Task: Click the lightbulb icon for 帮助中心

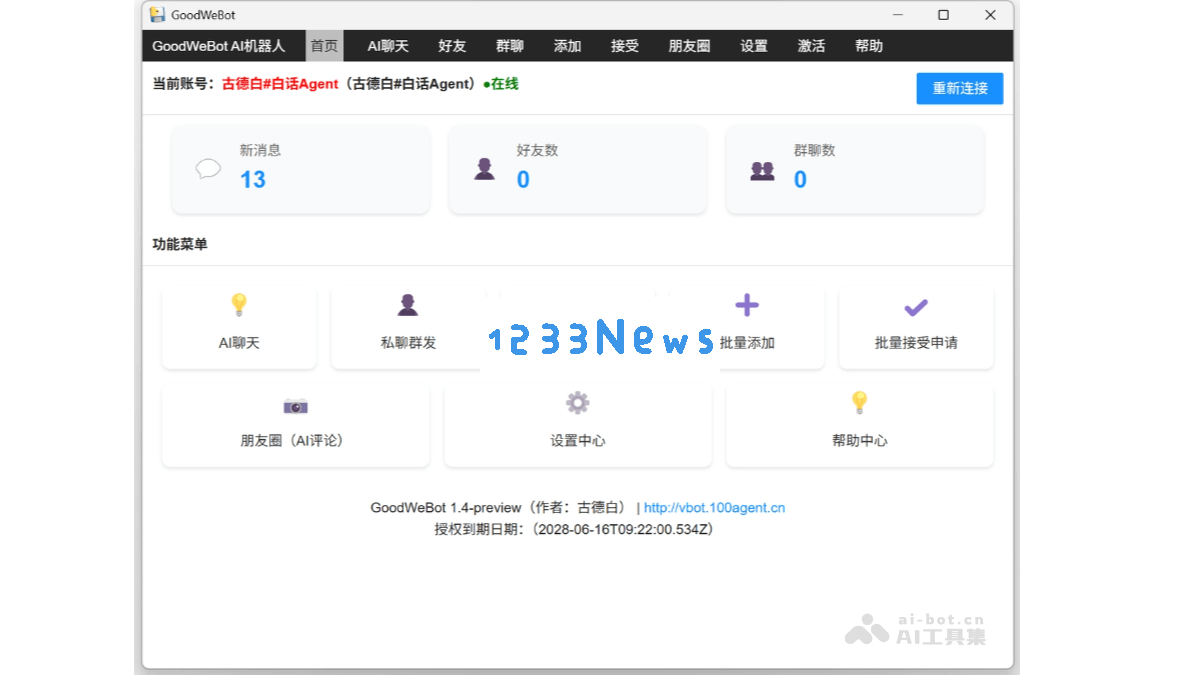Action: 859,403
